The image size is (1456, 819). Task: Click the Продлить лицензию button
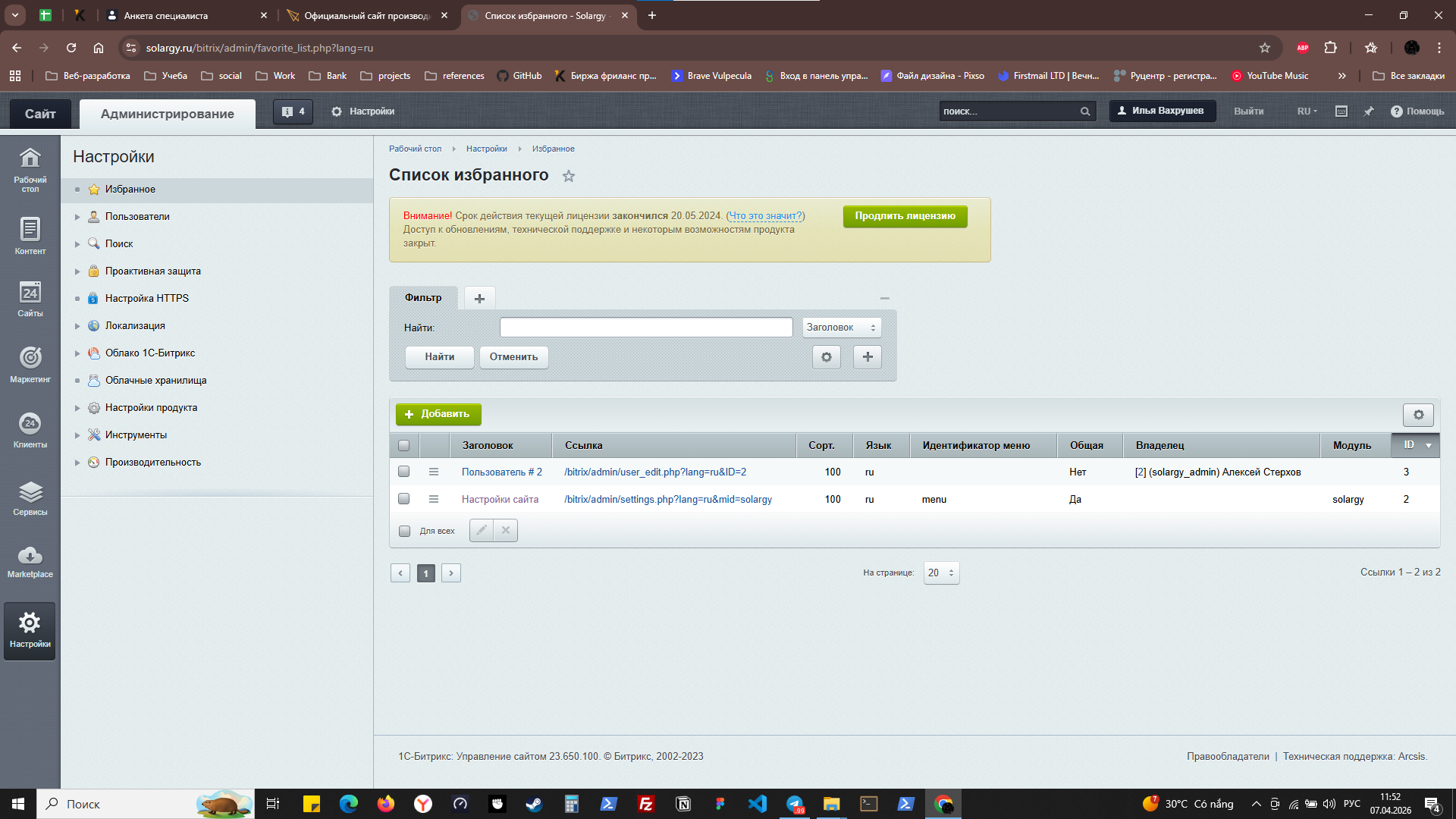905,216
